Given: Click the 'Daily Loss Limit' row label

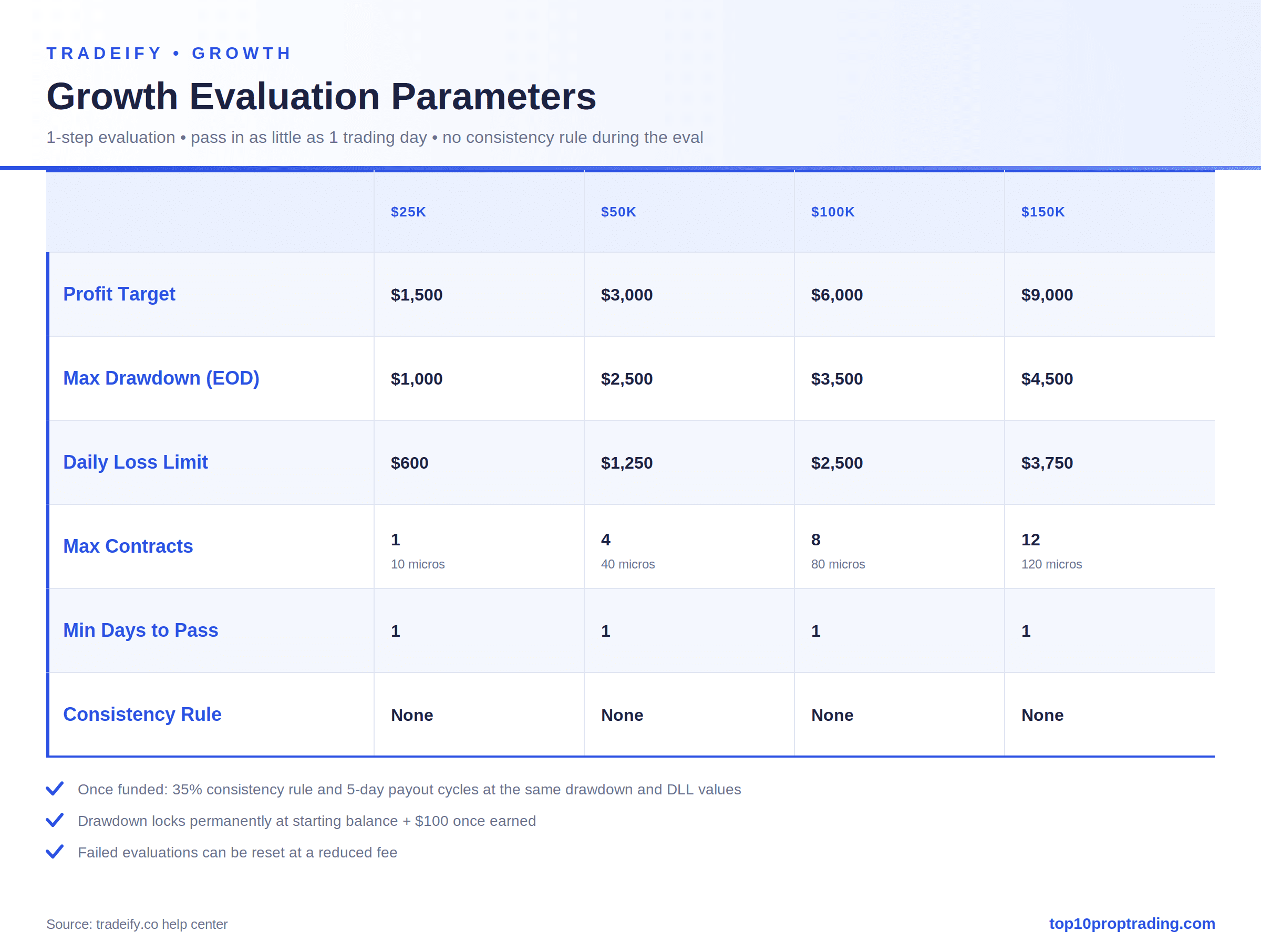Looking at the screenshot, I should [x=135, y=462].
